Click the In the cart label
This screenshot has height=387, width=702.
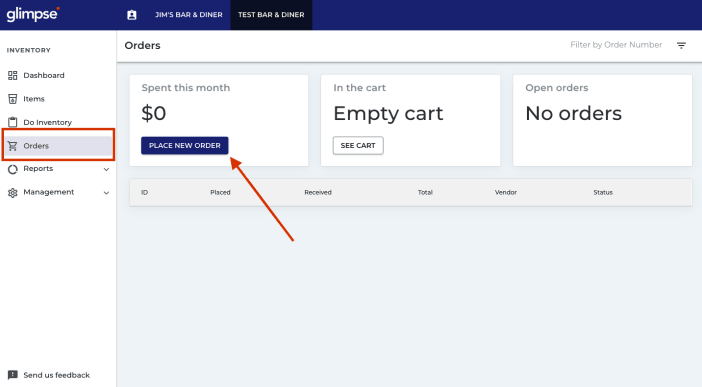360,88
